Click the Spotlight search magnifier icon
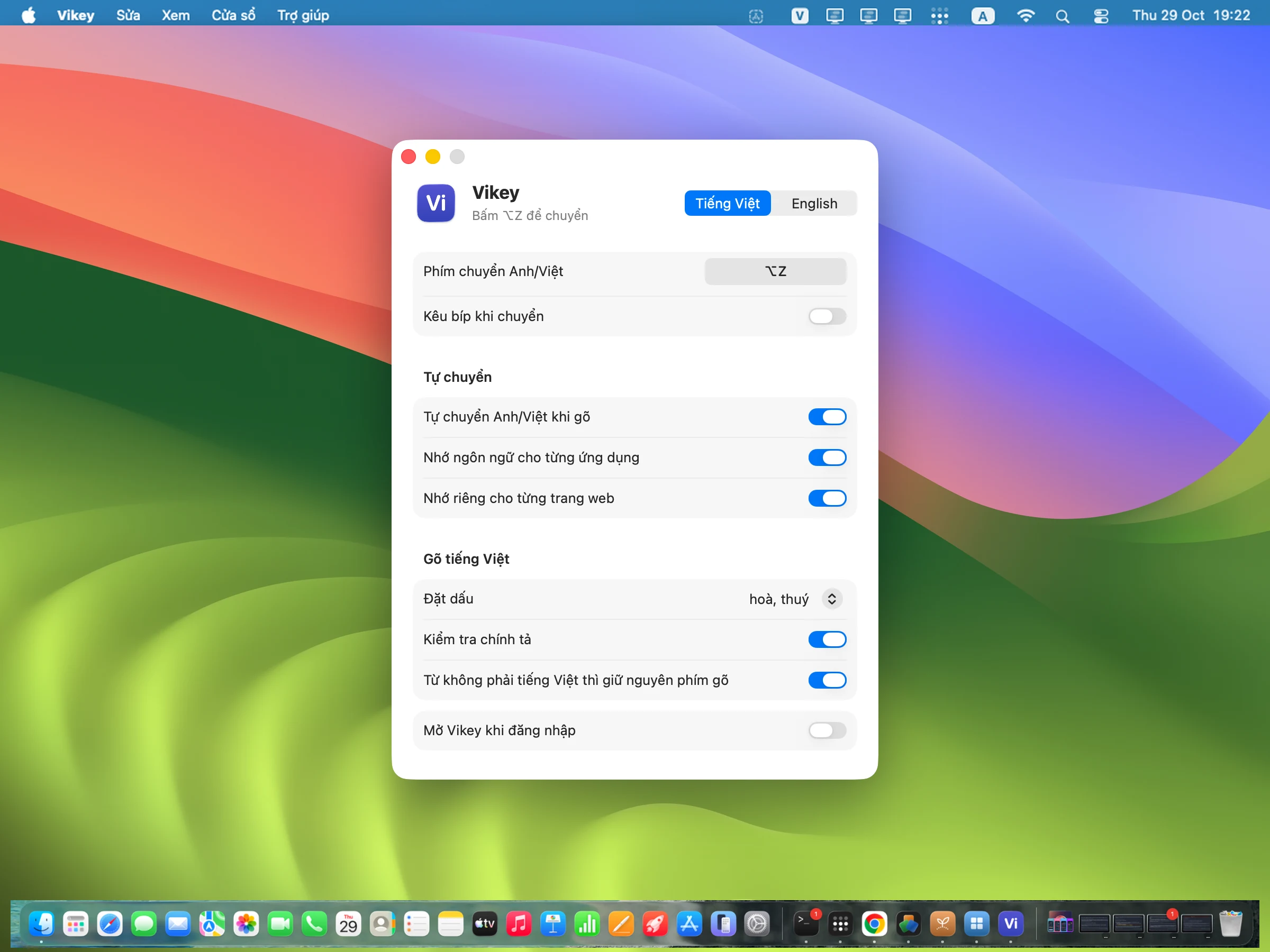The height and width of the screenshot is (952, 1270). (x=1062, y=15)
